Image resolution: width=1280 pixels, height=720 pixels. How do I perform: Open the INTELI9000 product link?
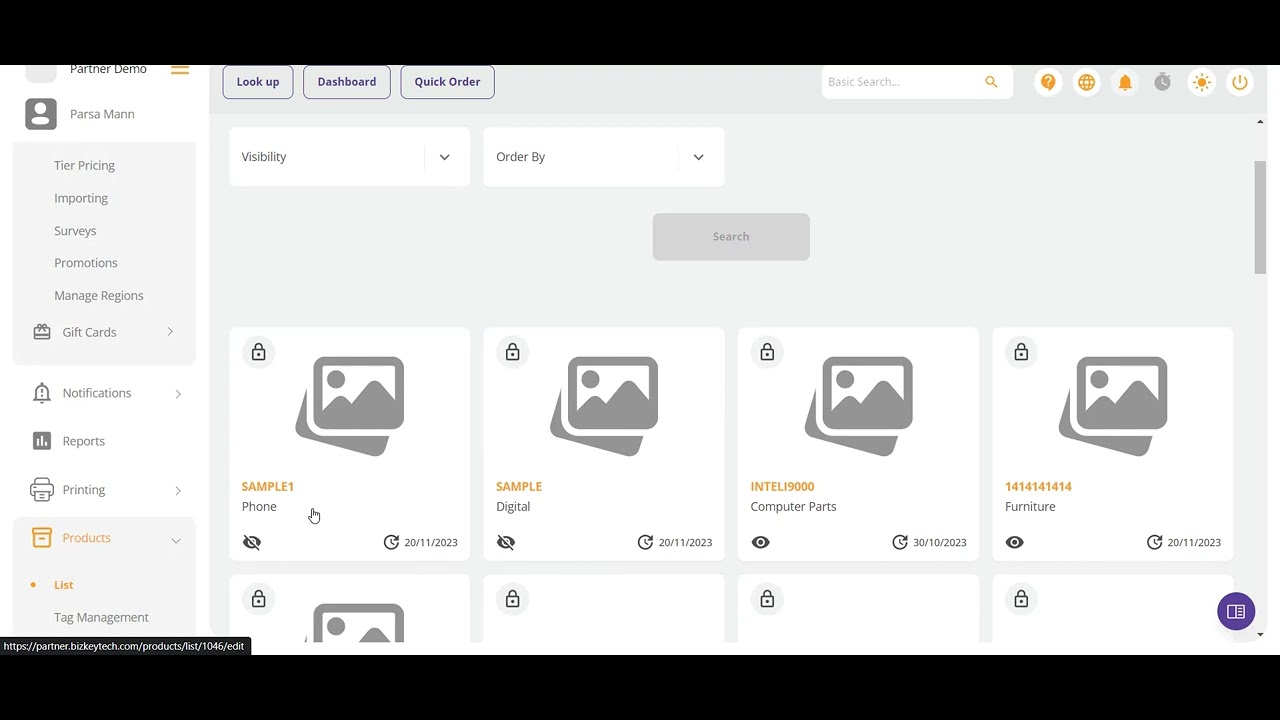coord(782,487)
